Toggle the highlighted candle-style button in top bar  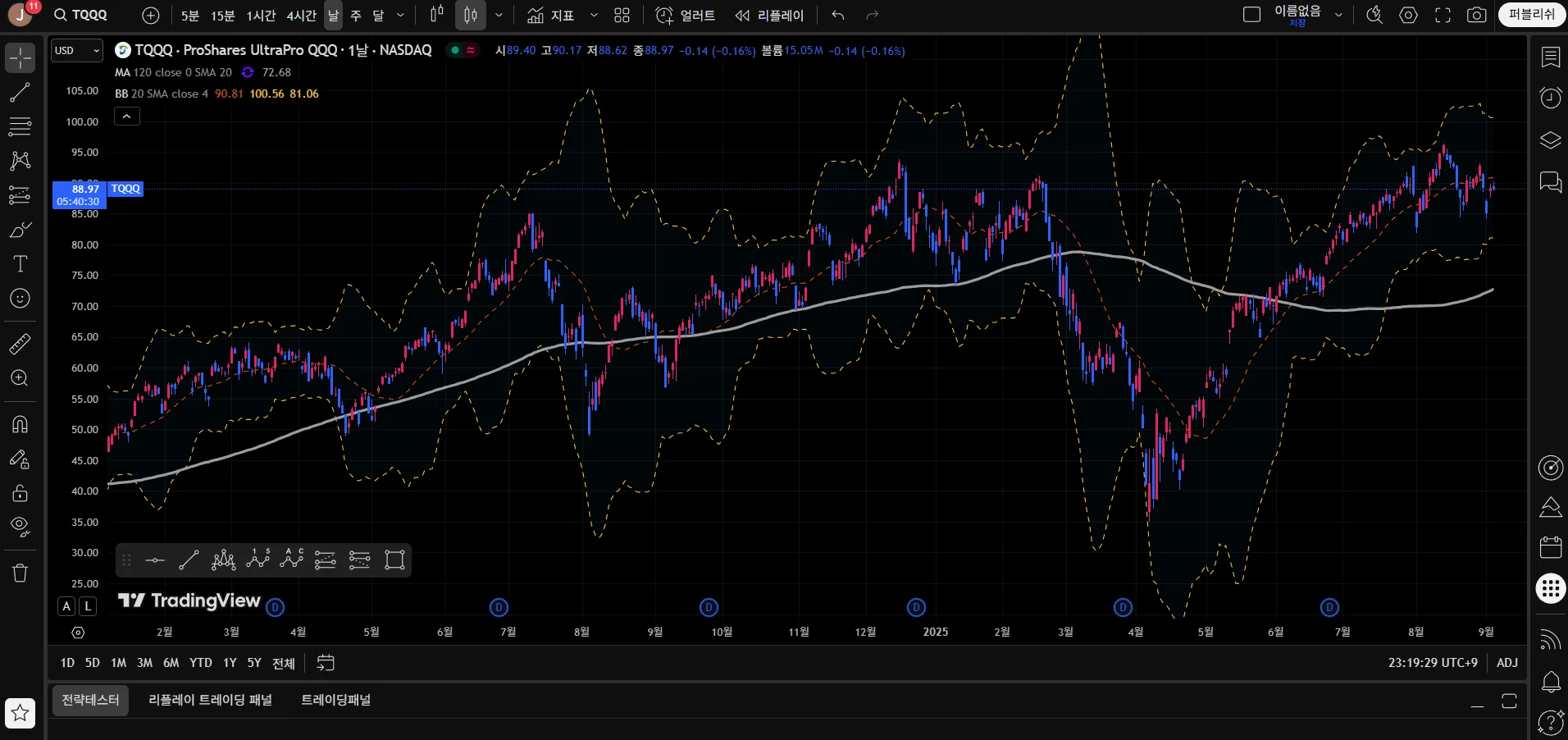[x=471, y=16]
